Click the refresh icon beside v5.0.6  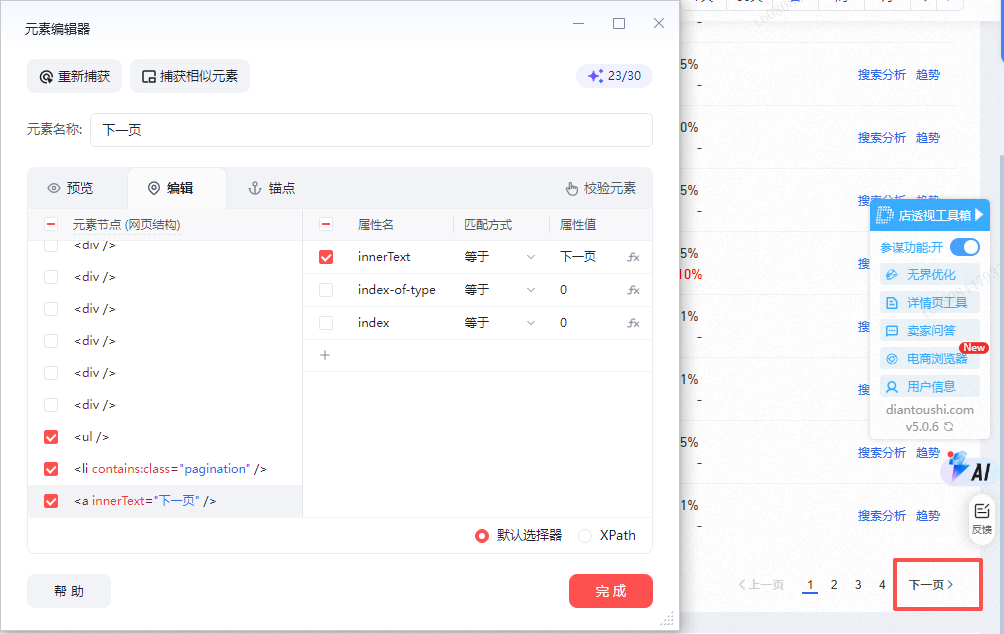click(948, 427)
